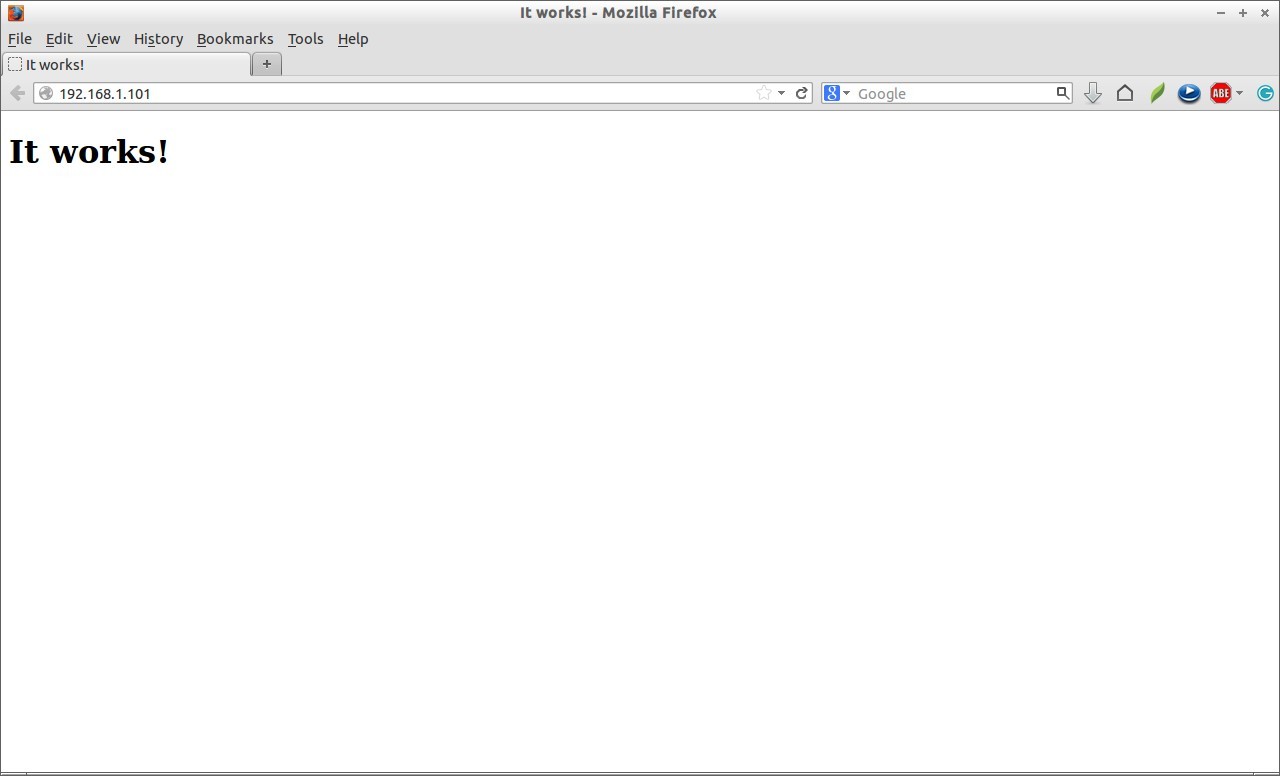The image size is (1280, 776).
Task: Open the History menu
Action: tap(158, 39)
